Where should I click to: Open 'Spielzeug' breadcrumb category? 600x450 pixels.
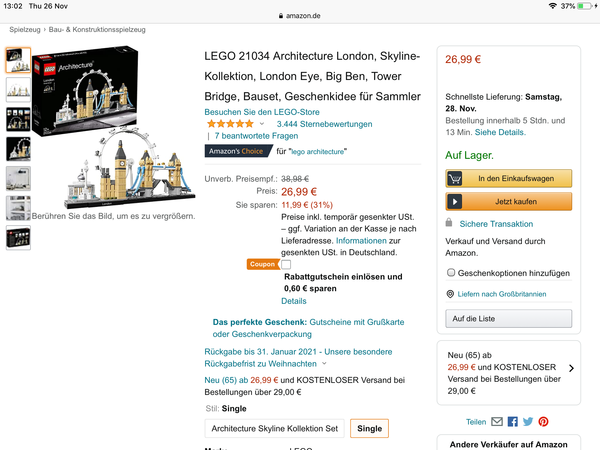[24, 30]
